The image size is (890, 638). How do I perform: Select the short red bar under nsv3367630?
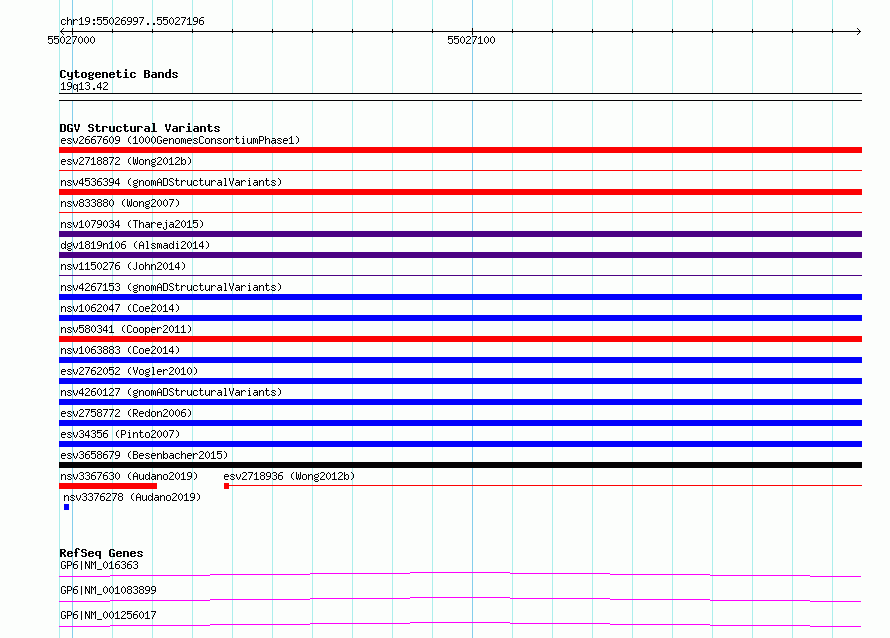(x=108, y=486)
